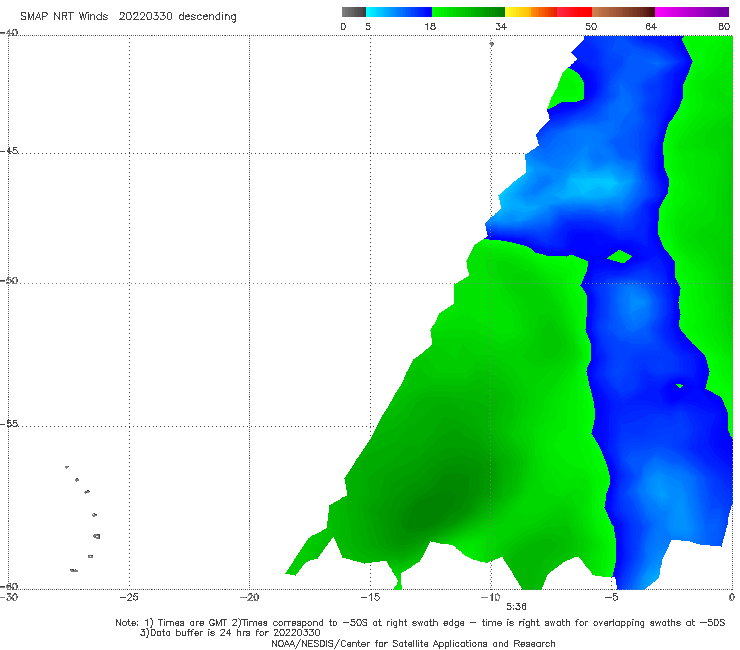Click the colorbar label '64'
740x650 pixels.
(651, 26)
